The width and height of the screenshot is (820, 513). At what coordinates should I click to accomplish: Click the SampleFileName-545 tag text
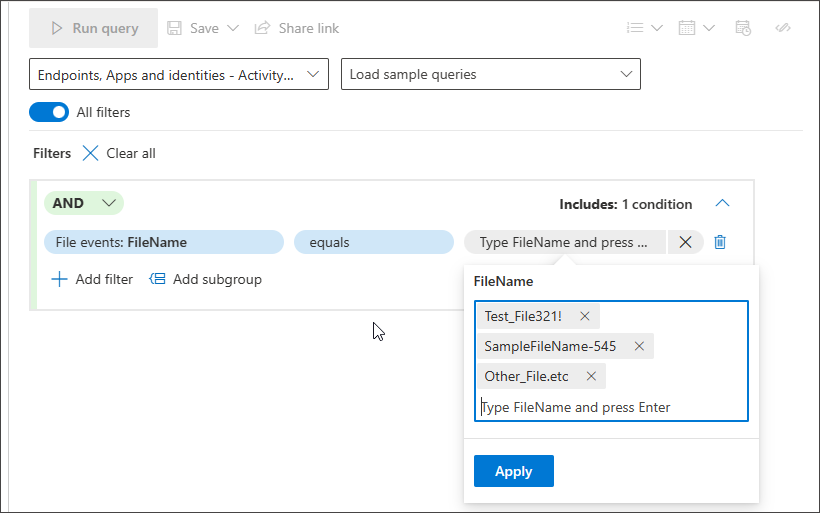[x=550, y=346]
